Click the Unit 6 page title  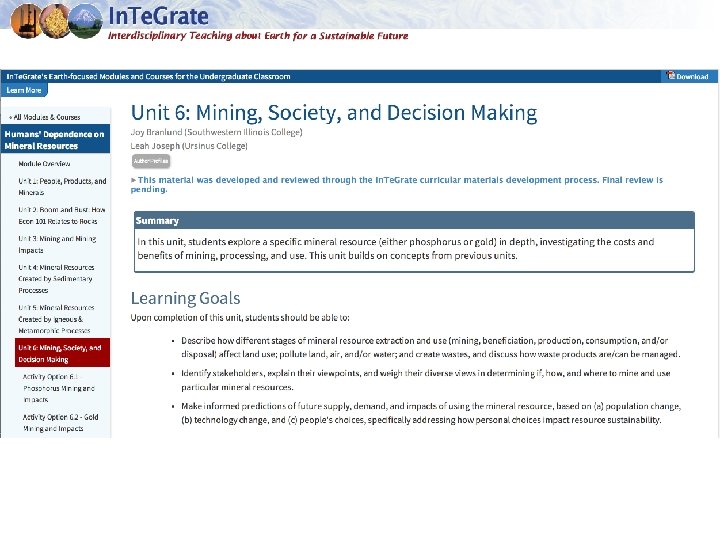click(x=334, y=113)
